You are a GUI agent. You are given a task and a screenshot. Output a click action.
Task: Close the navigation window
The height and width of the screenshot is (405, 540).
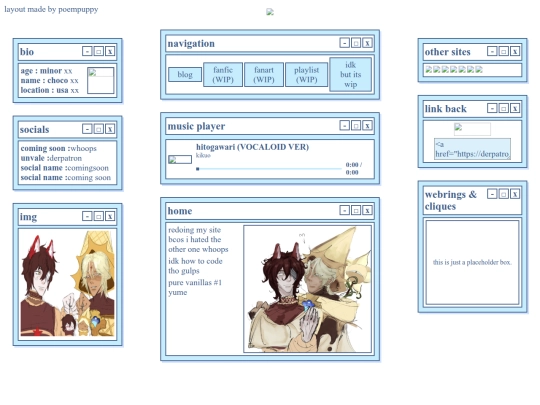tap(367, 43)
